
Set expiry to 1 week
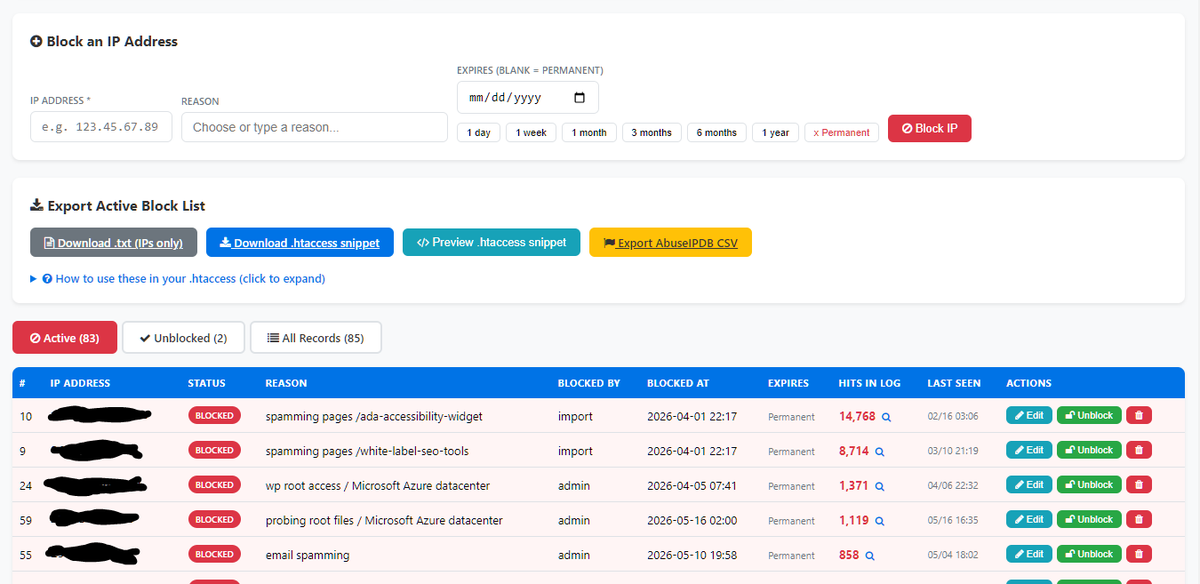point(531,132)
